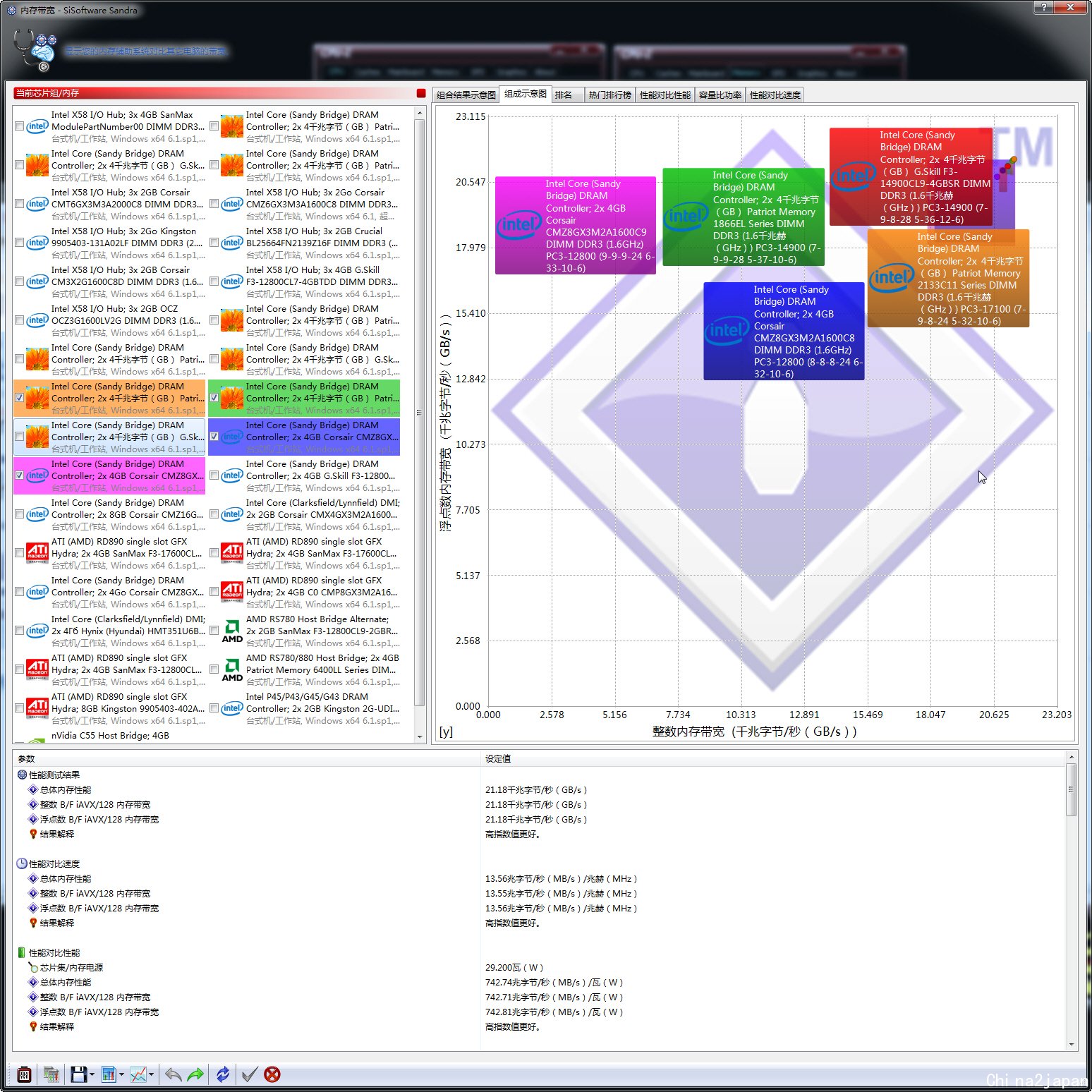Select the 组成示意图 tab
The height and width of the screenshot is (1092, 1092).
(x=526, y=94)
